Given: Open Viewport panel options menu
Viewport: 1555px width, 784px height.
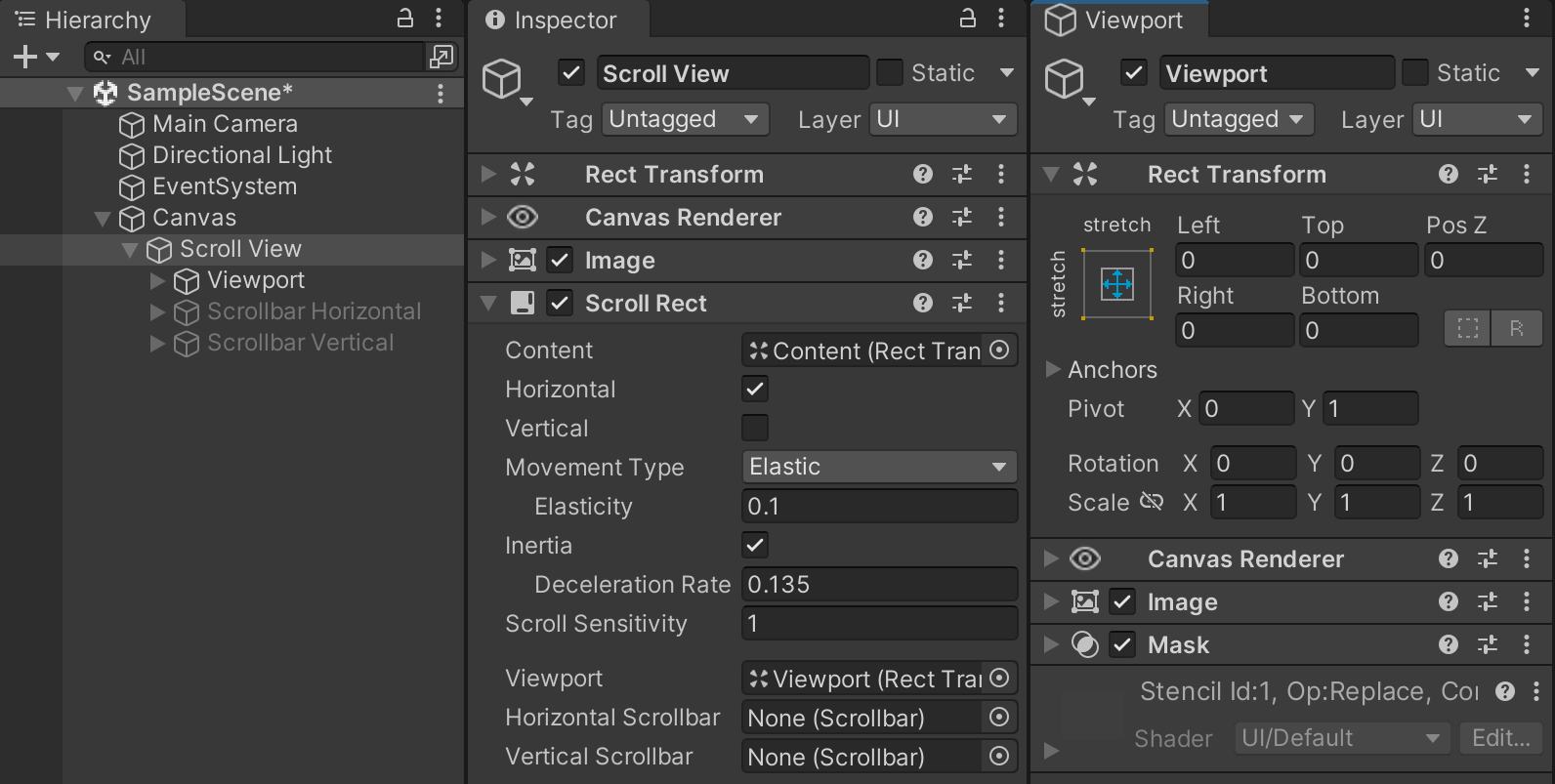Looking at the screenshot, I should coord(1527,18).
